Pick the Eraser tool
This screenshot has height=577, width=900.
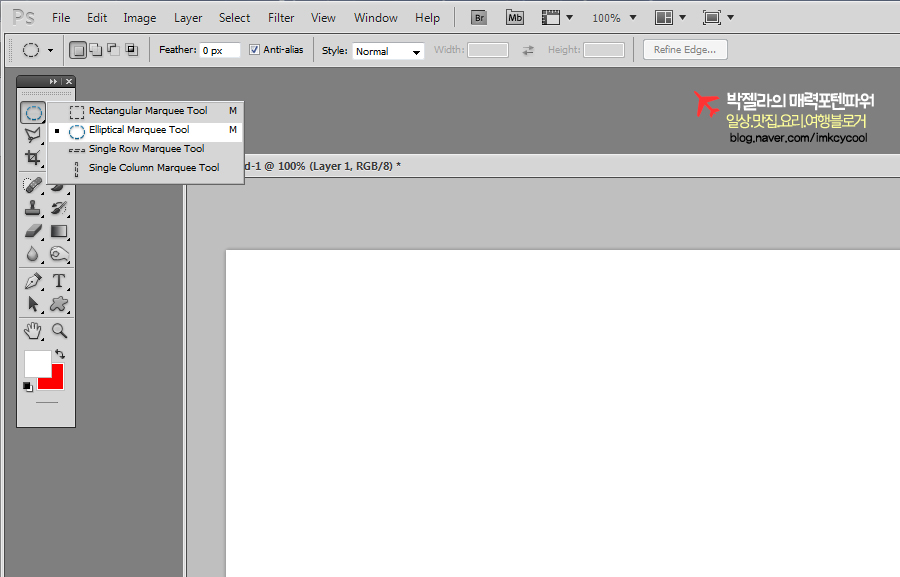pyautogui.click(x=33, y=231)
